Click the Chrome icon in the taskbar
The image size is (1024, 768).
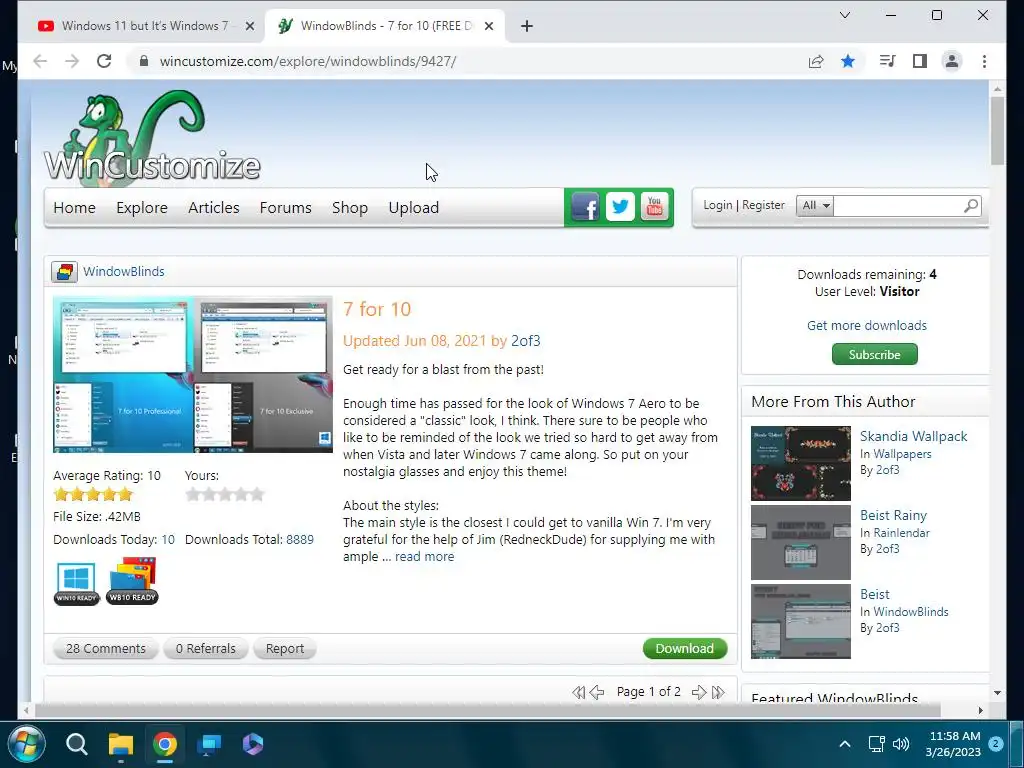tap(165, 744)
